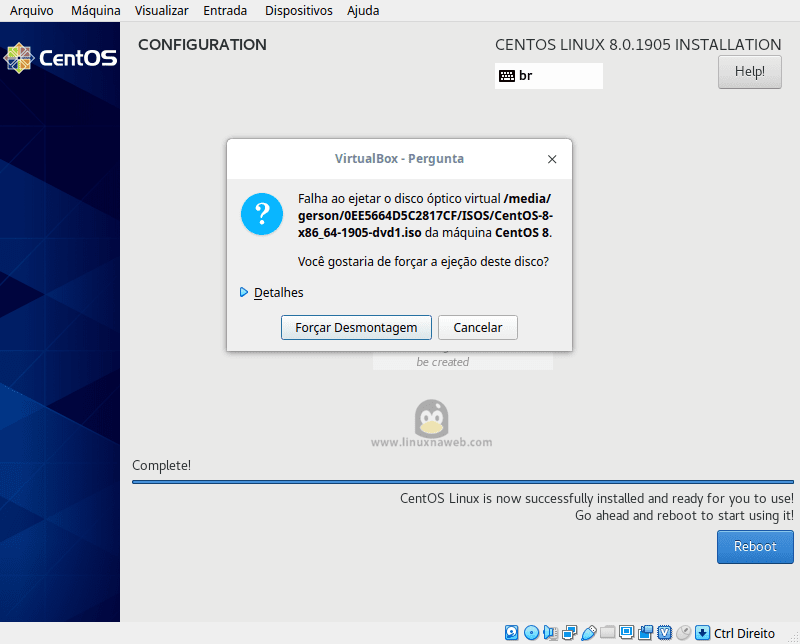
Task: Click the keyboard capture arrow icon
Action: click(x=703, y=633)
